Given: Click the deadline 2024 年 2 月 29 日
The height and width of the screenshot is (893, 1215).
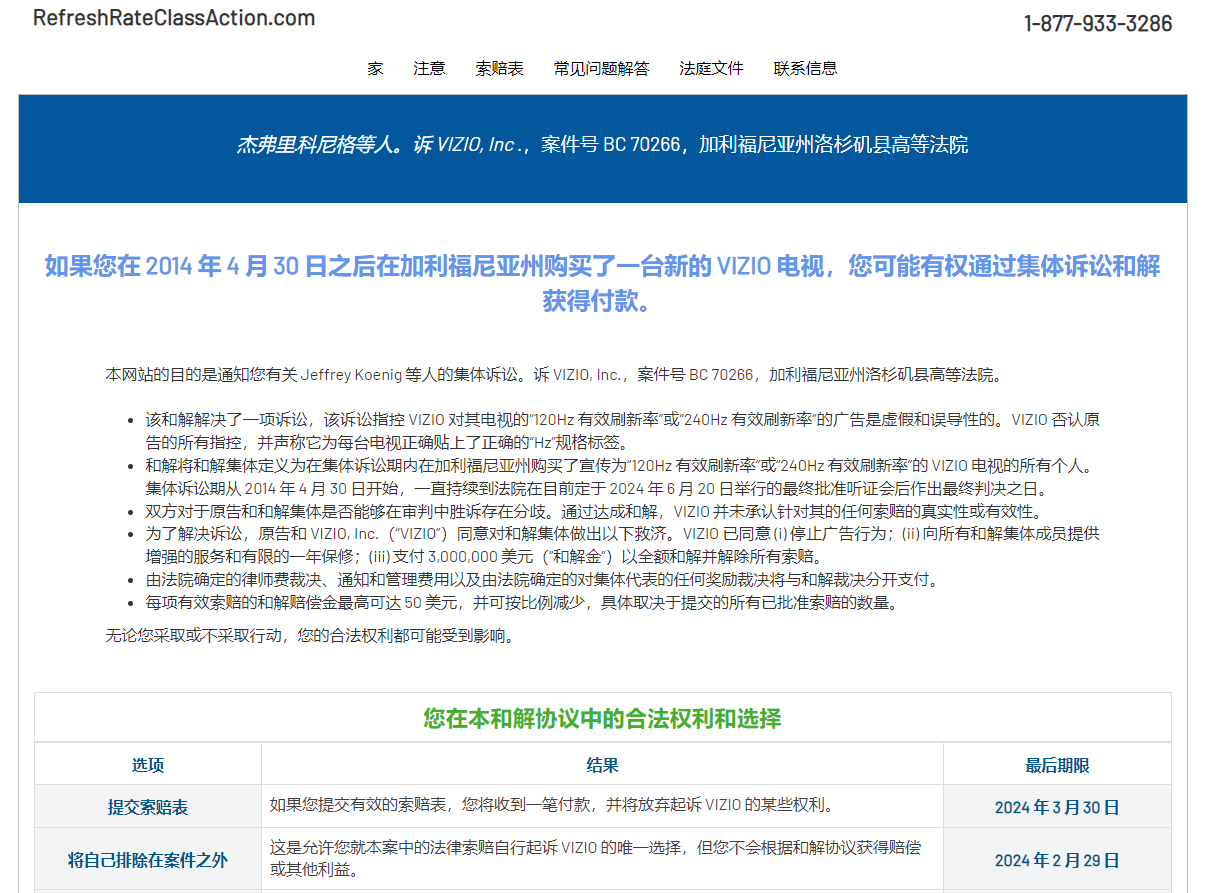Looking at the screenshot, I should (x=1057, y=860).
